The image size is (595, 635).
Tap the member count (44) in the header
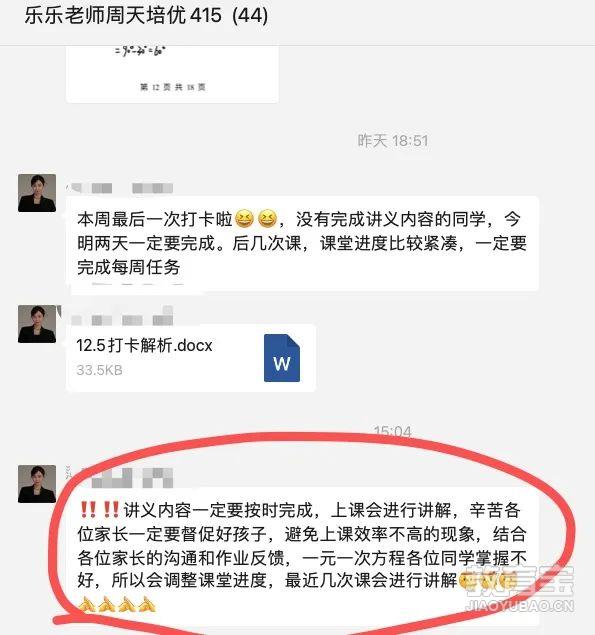click(250, 16)
